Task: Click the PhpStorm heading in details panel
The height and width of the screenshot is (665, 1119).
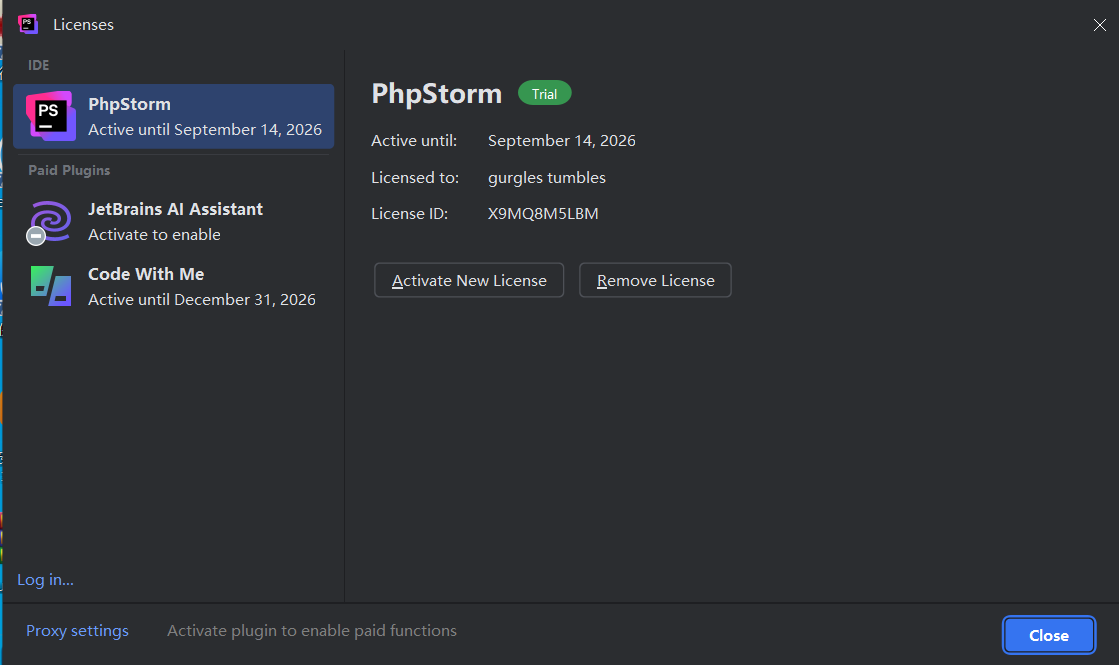Action: click(437, 93)
